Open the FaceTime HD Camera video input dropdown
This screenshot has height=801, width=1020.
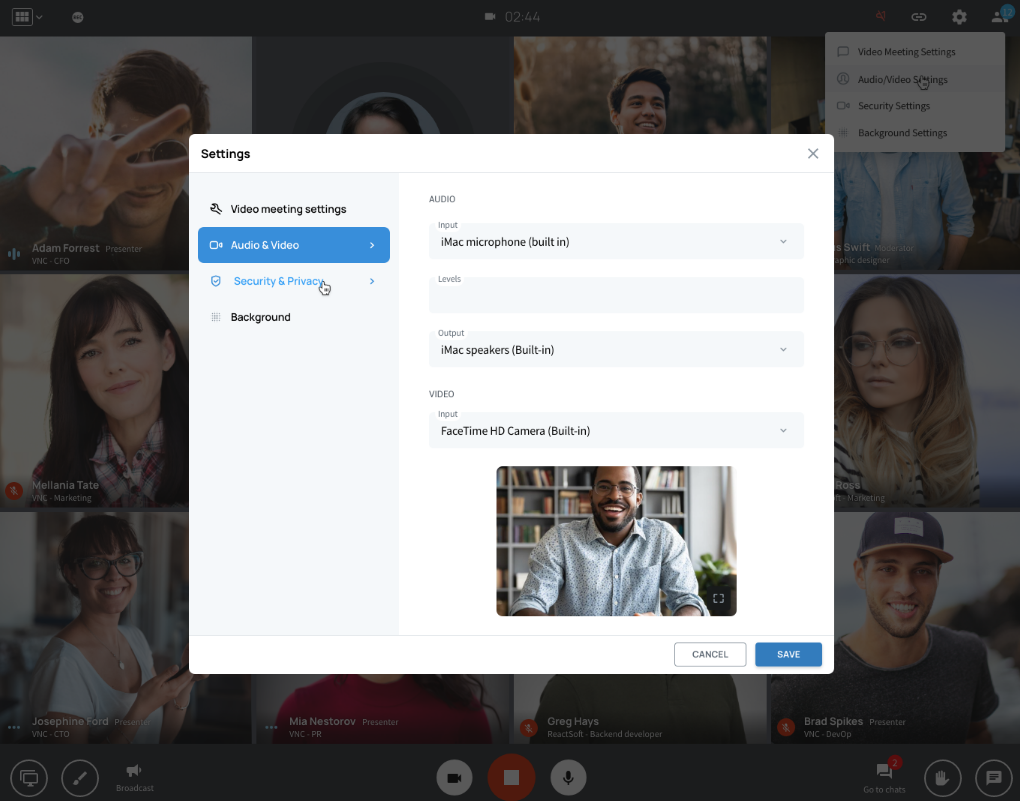coord(616,430)
